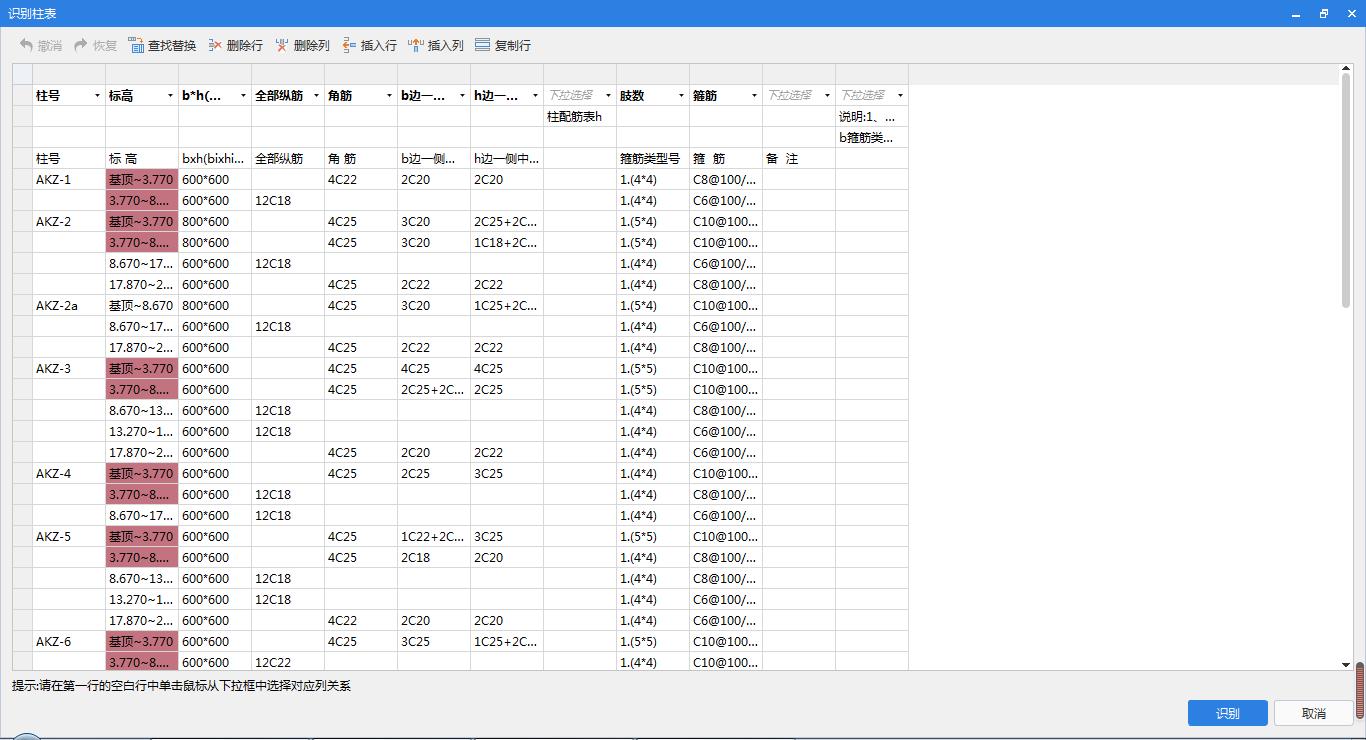
Task: Open the h边一侧 column mapping dropdown
Action: tap(535, 96)
